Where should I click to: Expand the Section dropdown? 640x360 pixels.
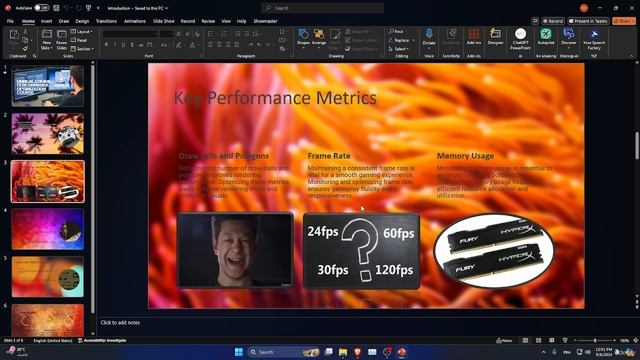[x=82, y=49]
